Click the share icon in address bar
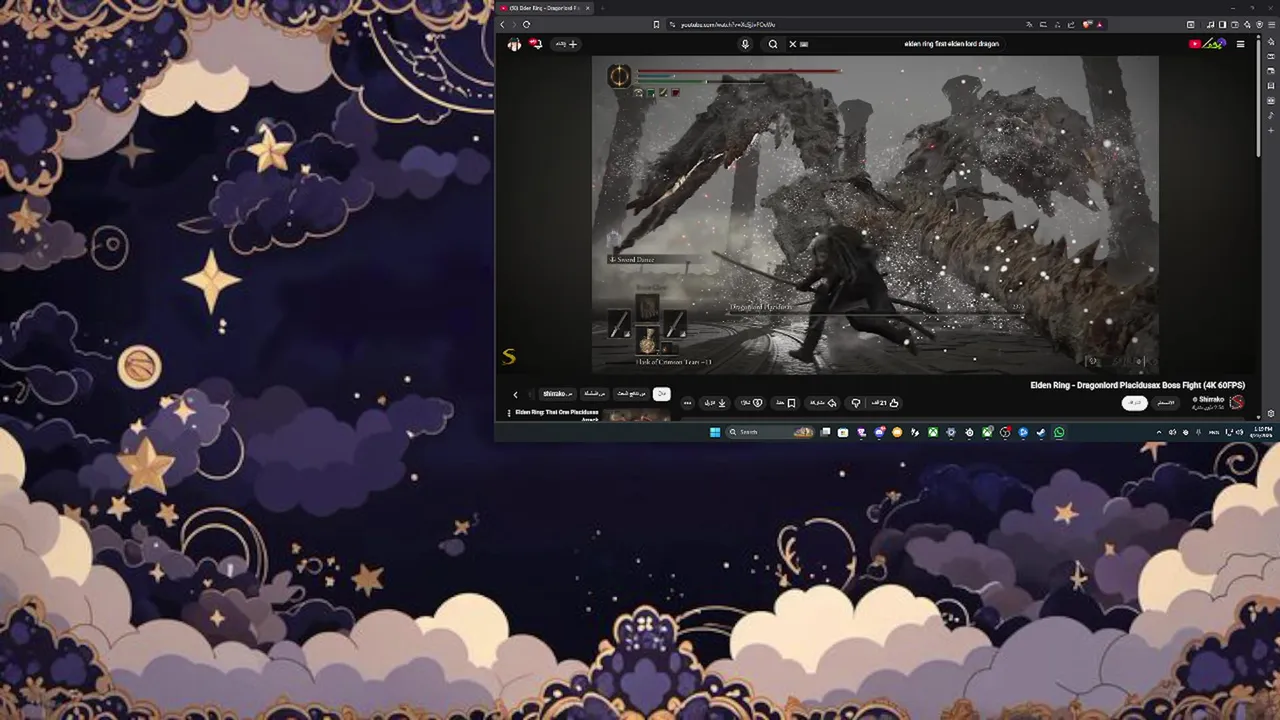 1071,24
